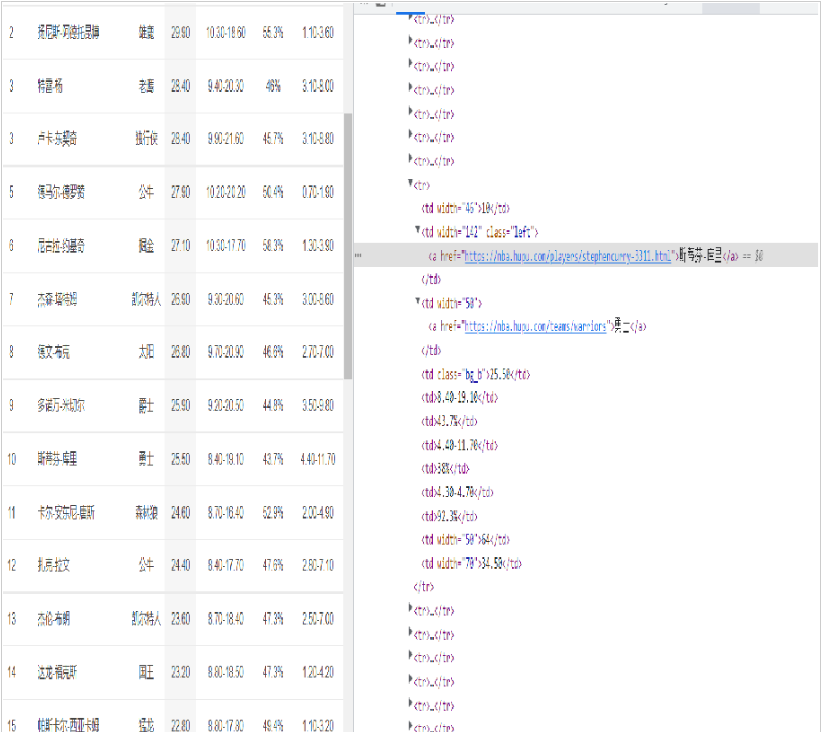Open the stephencurry-3311.html href link in the DOM tree
This screenshot has width=821, height=732.
568,256
